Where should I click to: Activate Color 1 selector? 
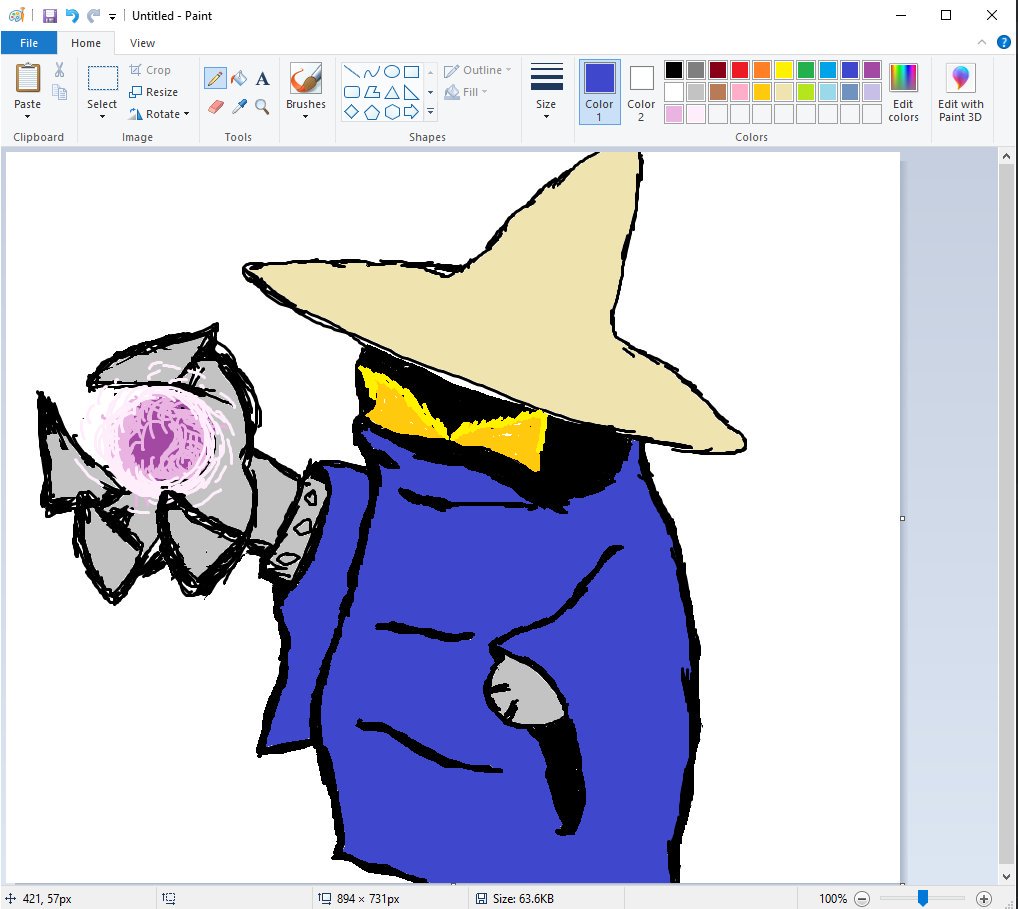pyautogui.click(x=599, y=92)
